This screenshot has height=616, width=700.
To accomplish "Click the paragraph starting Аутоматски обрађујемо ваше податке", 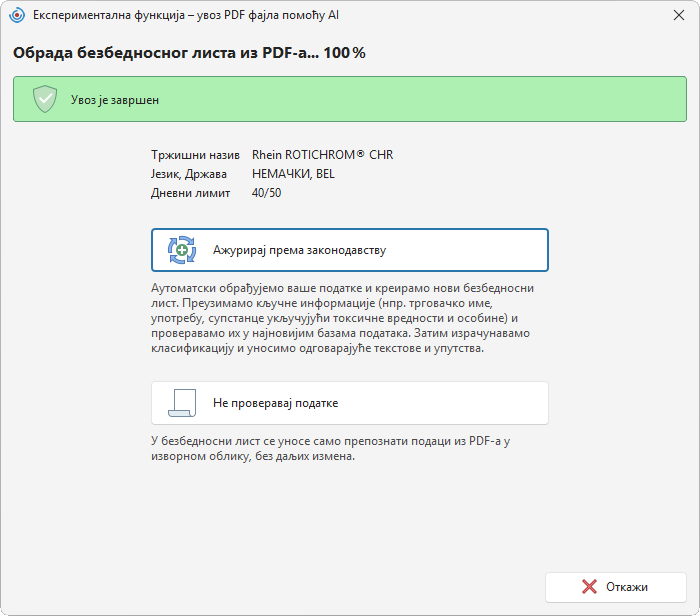I will pos(342,318).
